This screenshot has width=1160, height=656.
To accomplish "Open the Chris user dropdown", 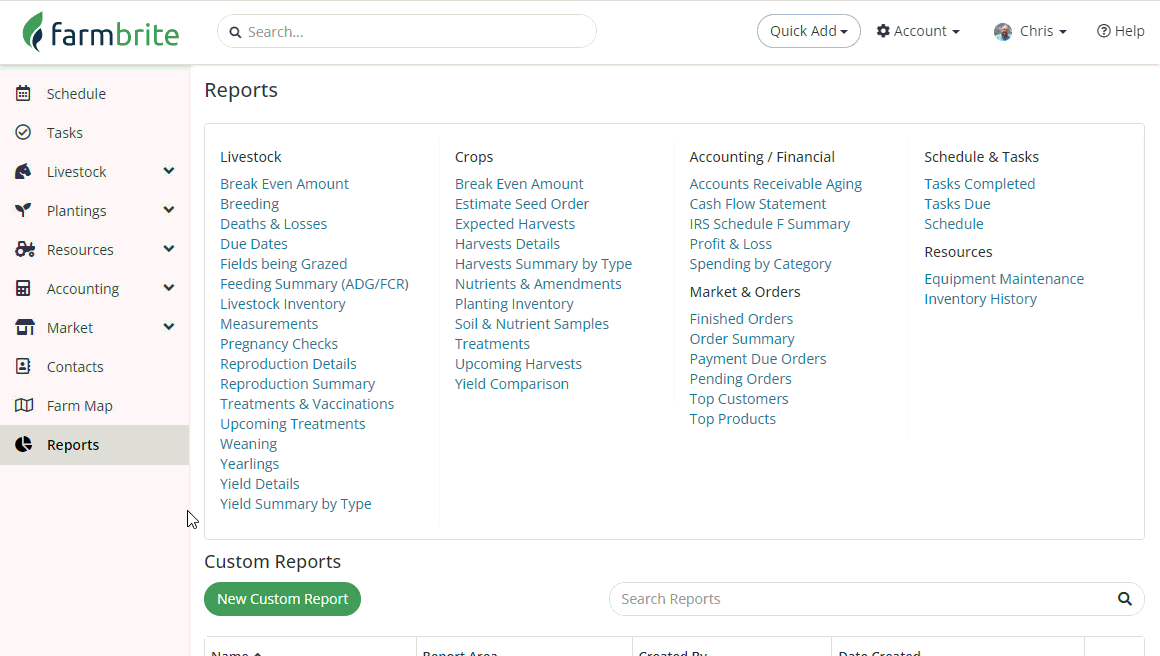I will pos(1031,31).
